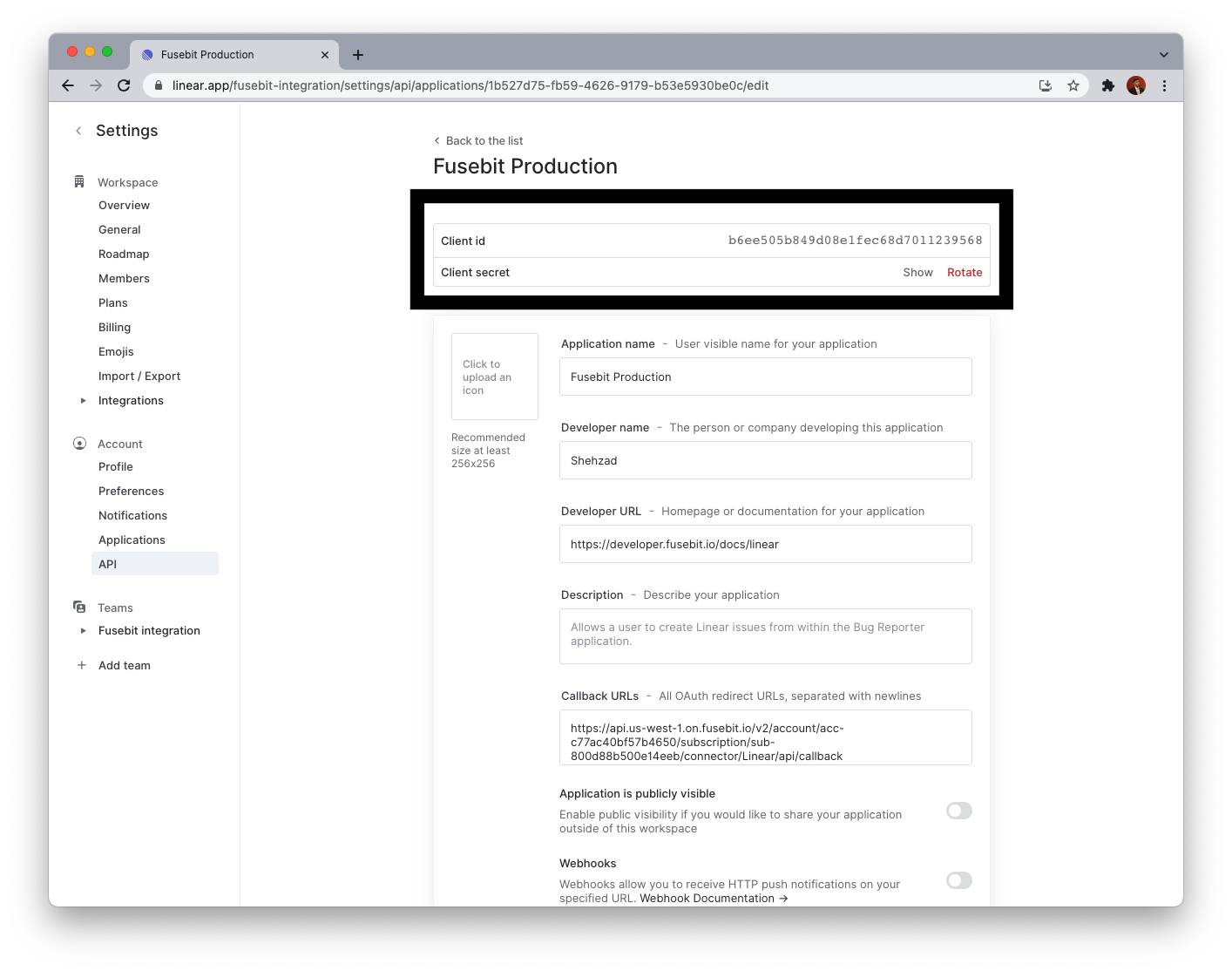Click the Workspace section heading
This screenshot has height=971, width=1232.
coord(127,183)
